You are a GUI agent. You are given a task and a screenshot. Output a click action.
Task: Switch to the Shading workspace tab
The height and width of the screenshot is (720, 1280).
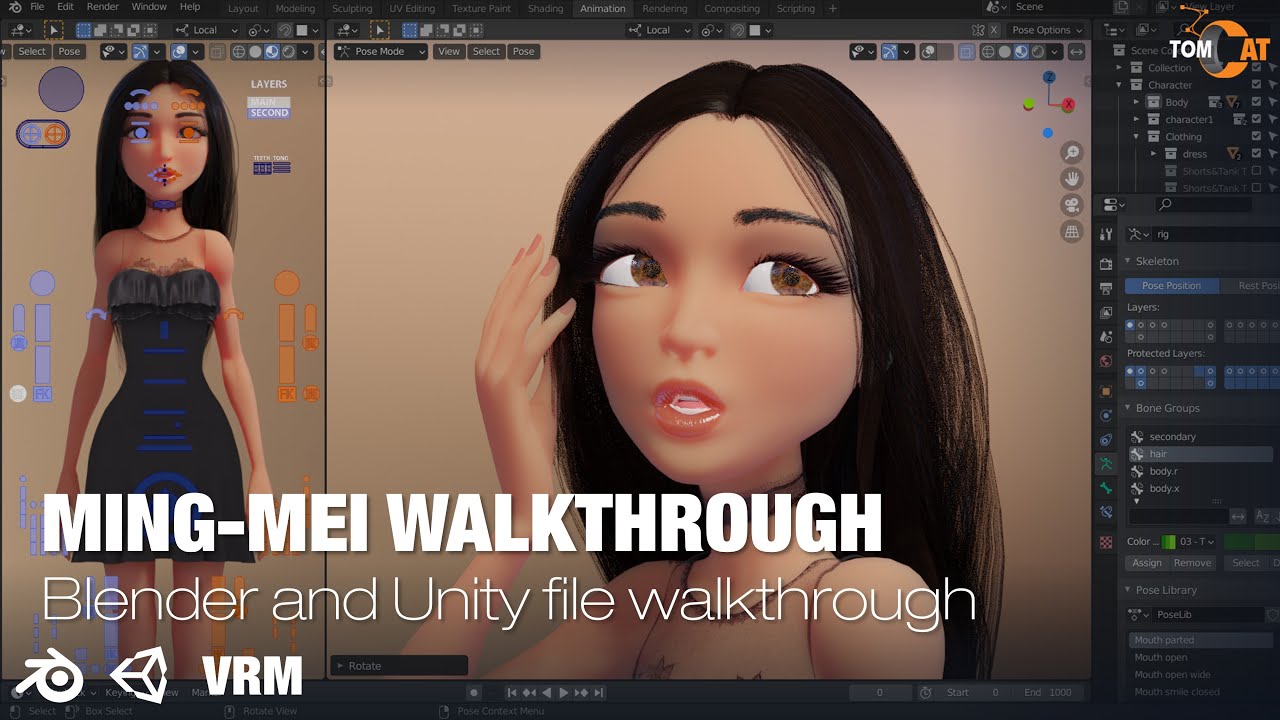[545, 9]
